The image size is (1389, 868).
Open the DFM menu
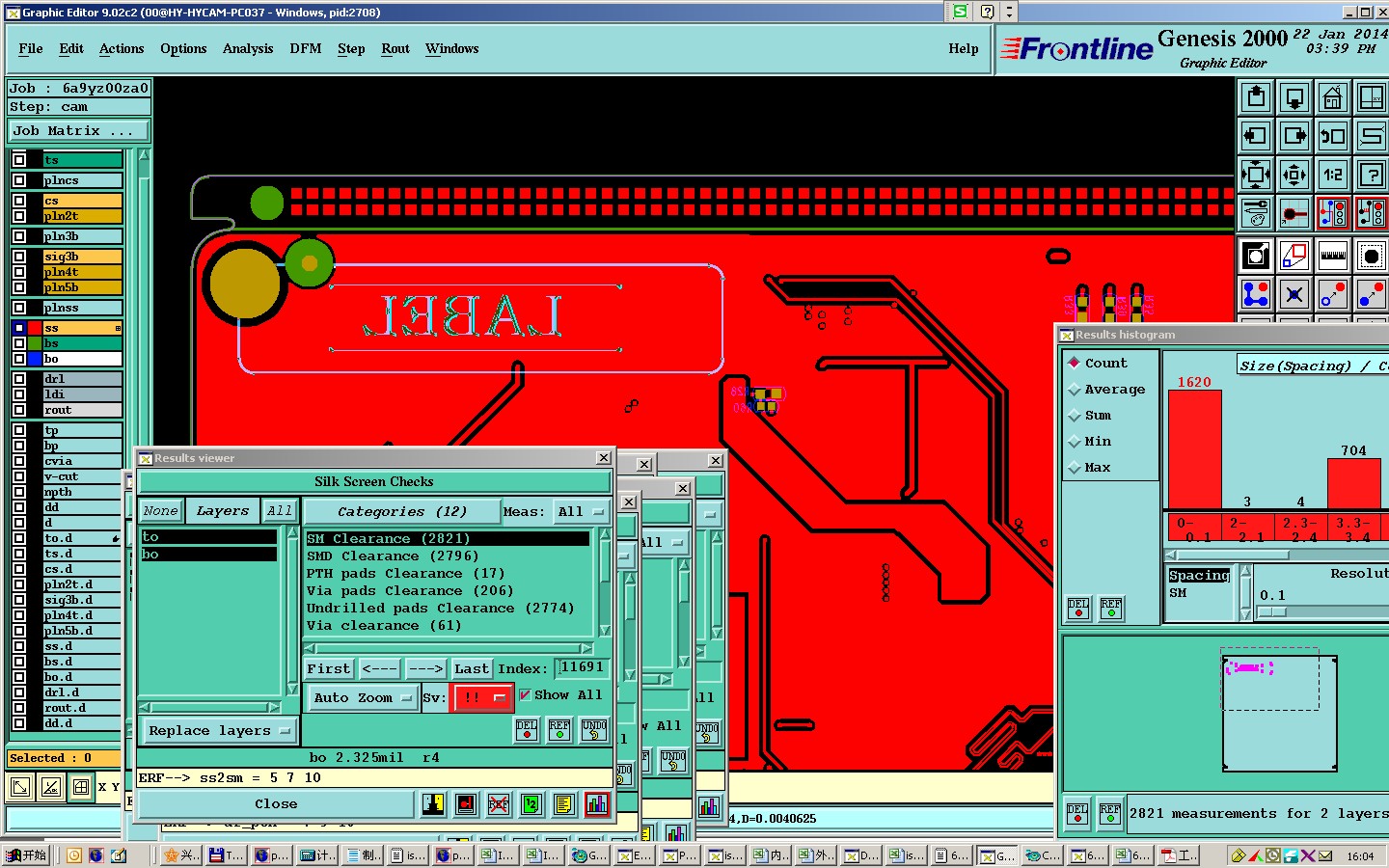306,49
